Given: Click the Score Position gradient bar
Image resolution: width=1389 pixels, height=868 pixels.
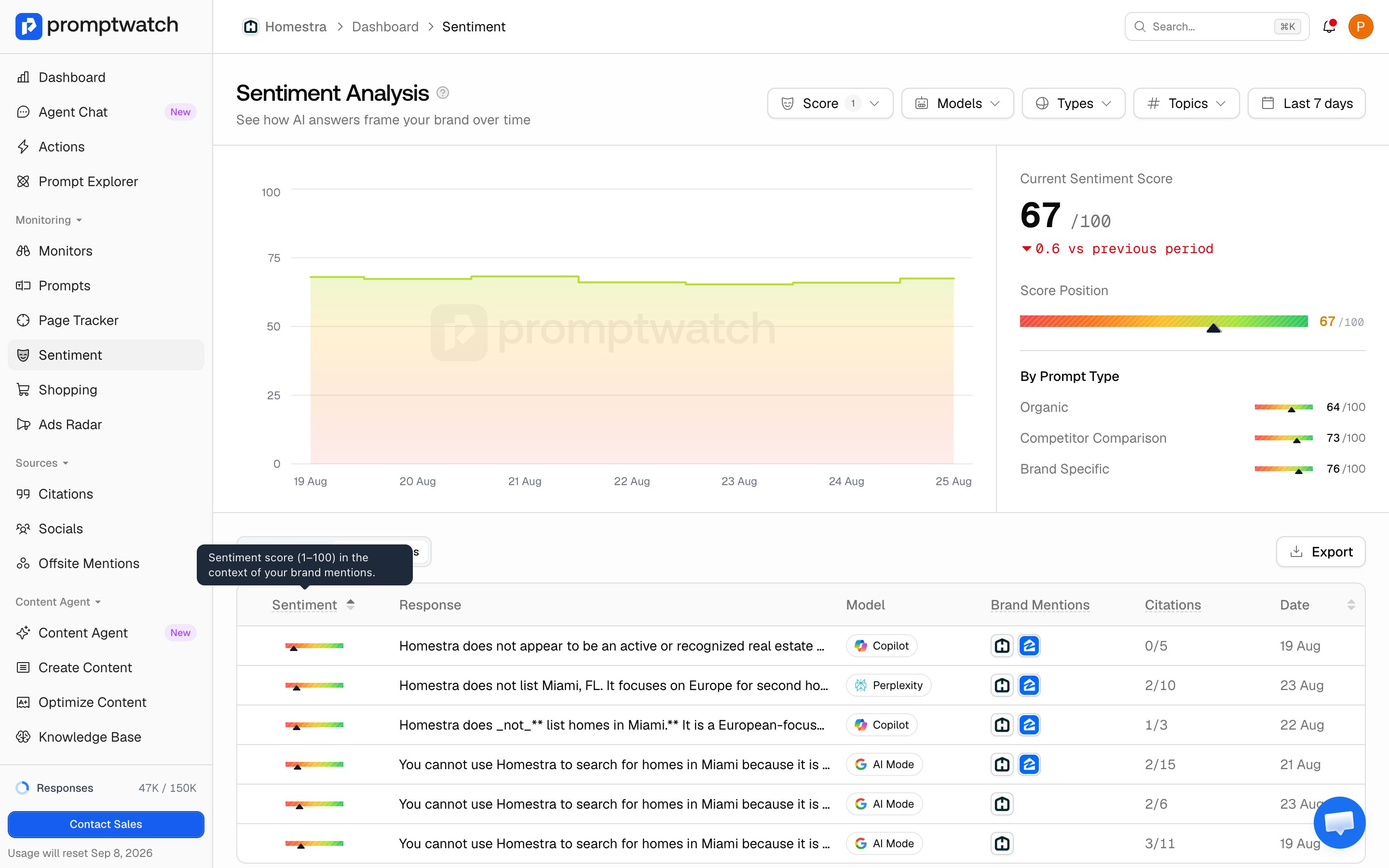Looking at the screenshot, I should tap(1163, 321).
